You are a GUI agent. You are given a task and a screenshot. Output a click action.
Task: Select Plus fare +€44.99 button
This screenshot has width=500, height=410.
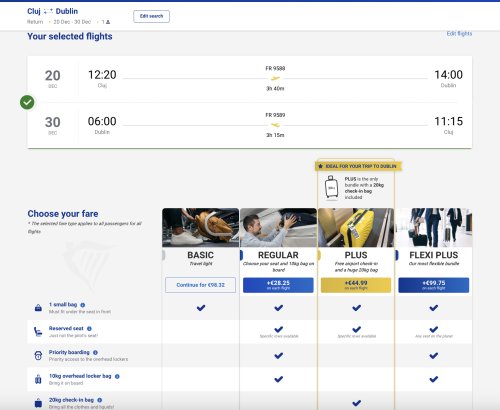(356, 285)
